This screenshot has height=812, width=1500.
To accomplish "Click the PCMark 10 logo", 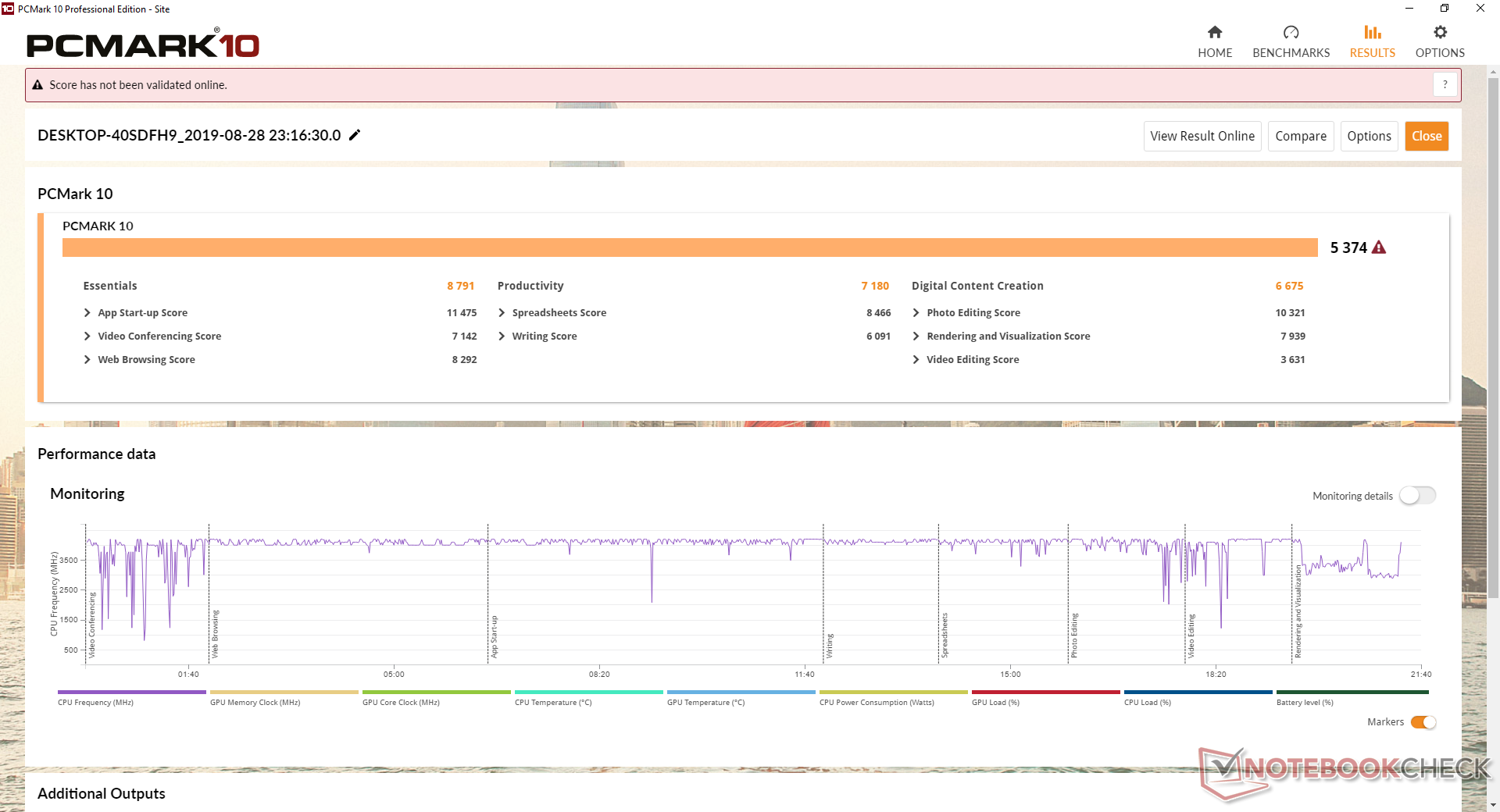I will tap(143, 45).
